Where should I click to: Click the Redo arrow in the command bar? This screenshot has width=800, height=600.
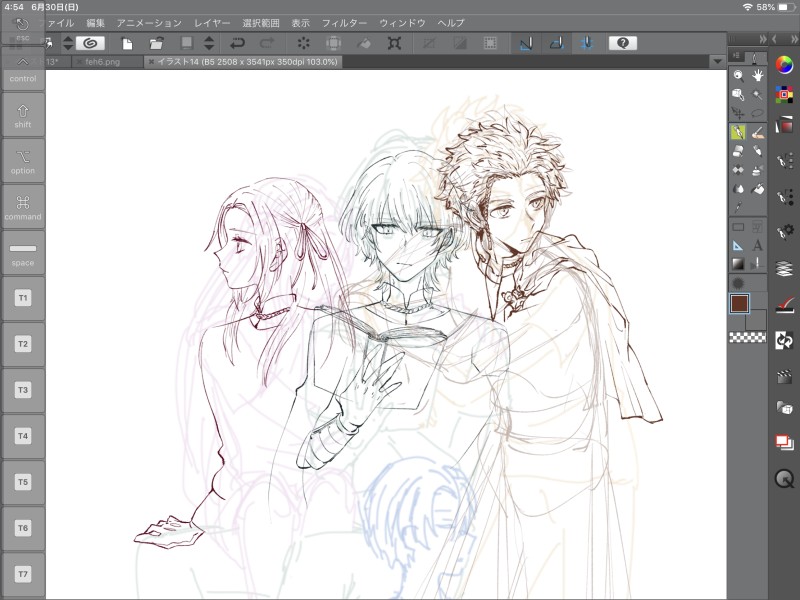[x=267, y=43]
